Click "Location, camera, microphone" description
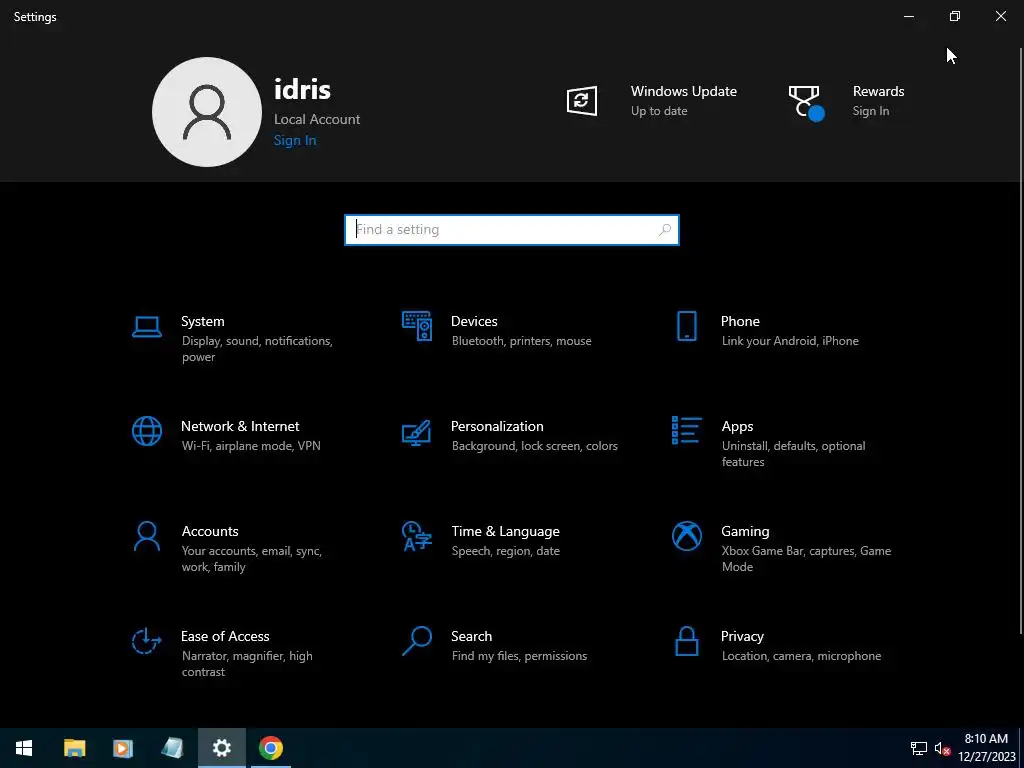Image resolution: width=1024 pixels, height=768 pixels. pos(801,656)
